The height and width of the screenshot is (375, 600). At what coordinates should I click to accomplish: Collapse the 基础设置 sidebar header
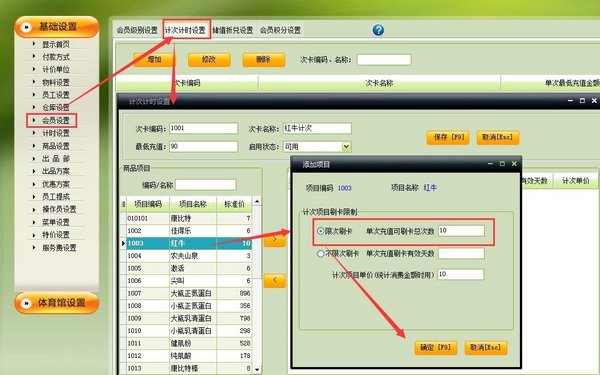[x=57, y=27]
